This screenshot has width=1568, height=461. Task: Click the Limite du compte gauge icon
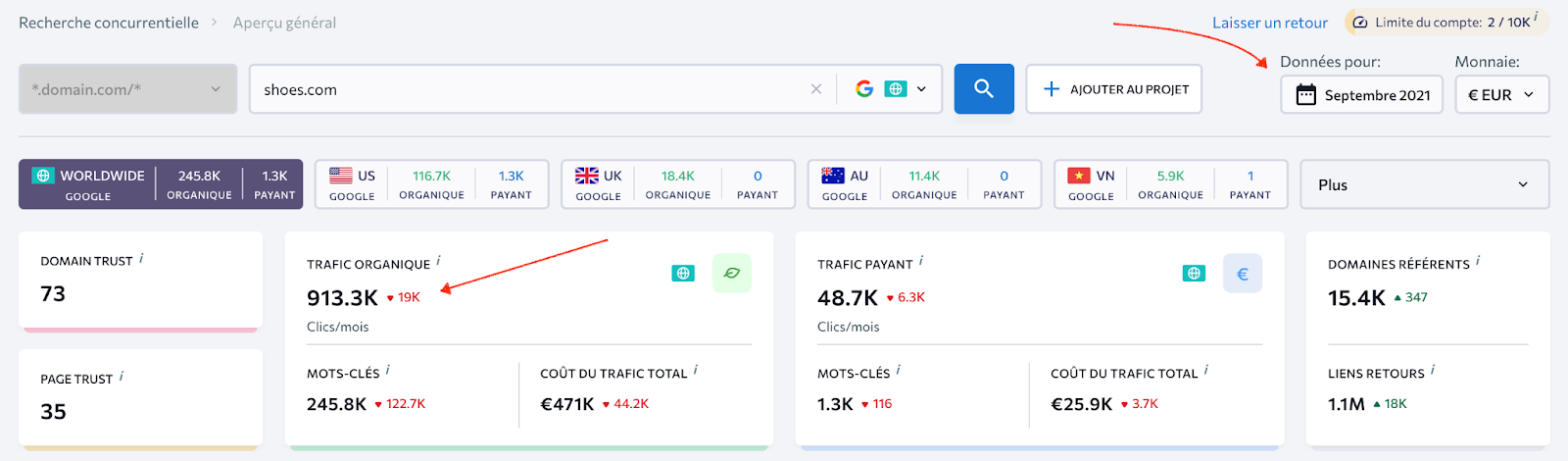(1360, 23)
